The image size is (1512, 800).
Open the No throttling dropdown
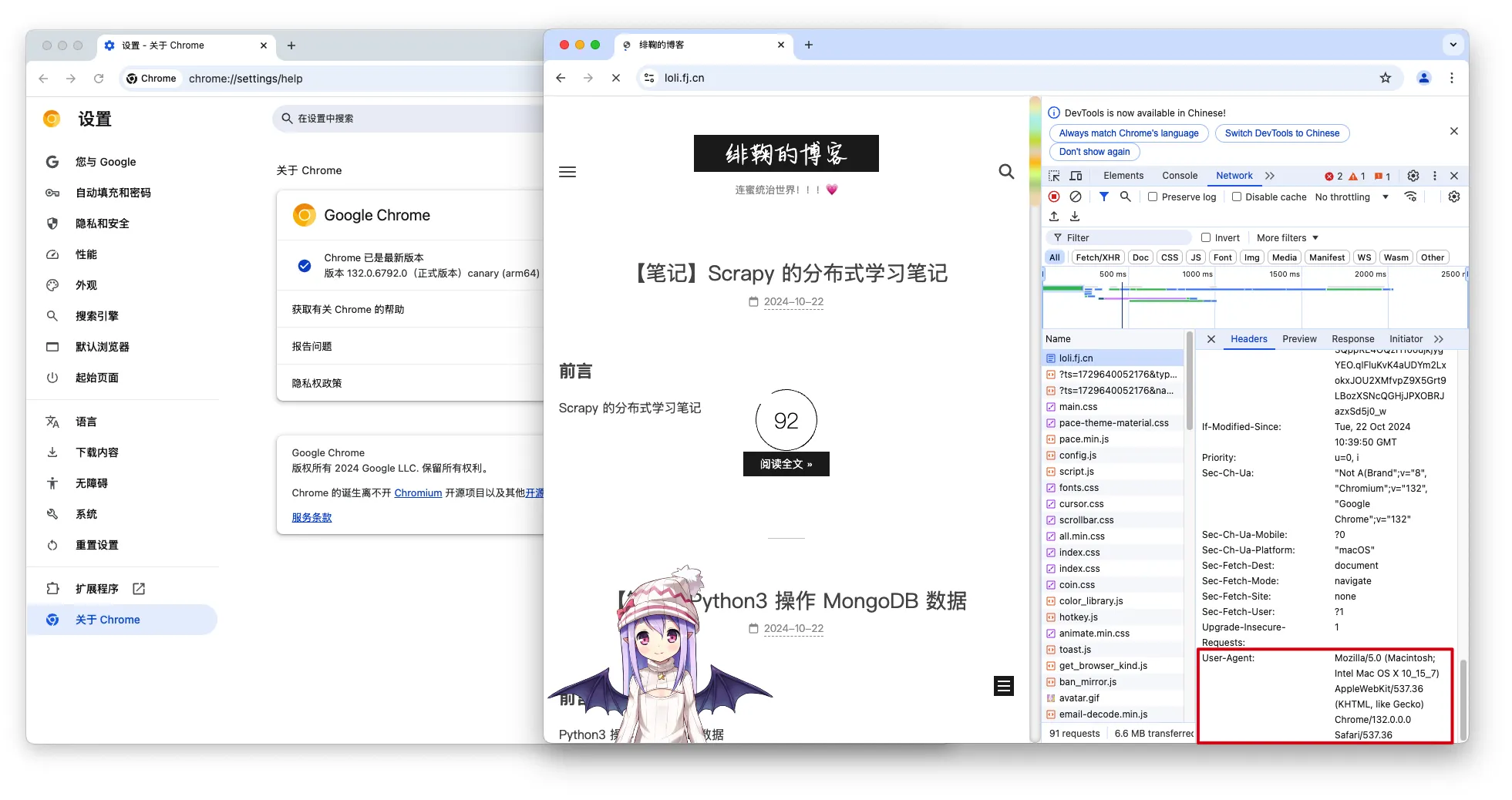point(1351,197)
